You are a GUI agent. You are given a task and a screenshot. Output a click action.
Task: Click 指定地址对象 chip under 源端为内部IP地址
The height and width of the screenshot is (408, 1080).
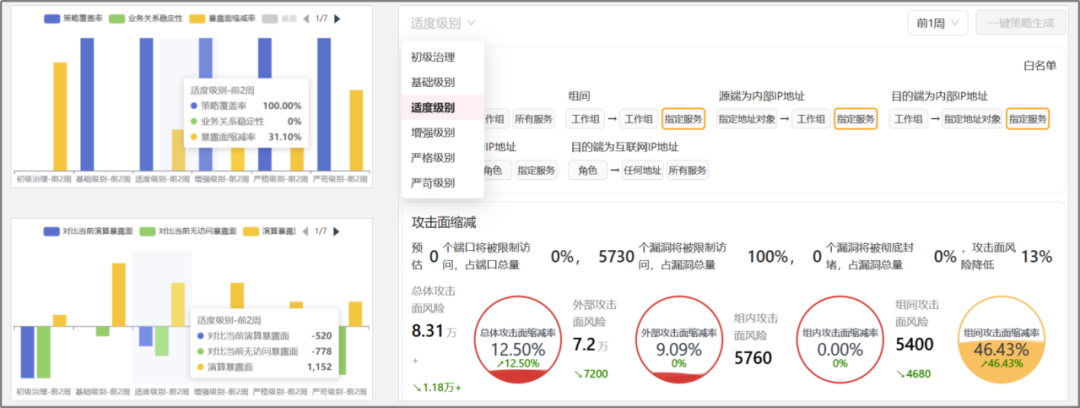[747, 119]
